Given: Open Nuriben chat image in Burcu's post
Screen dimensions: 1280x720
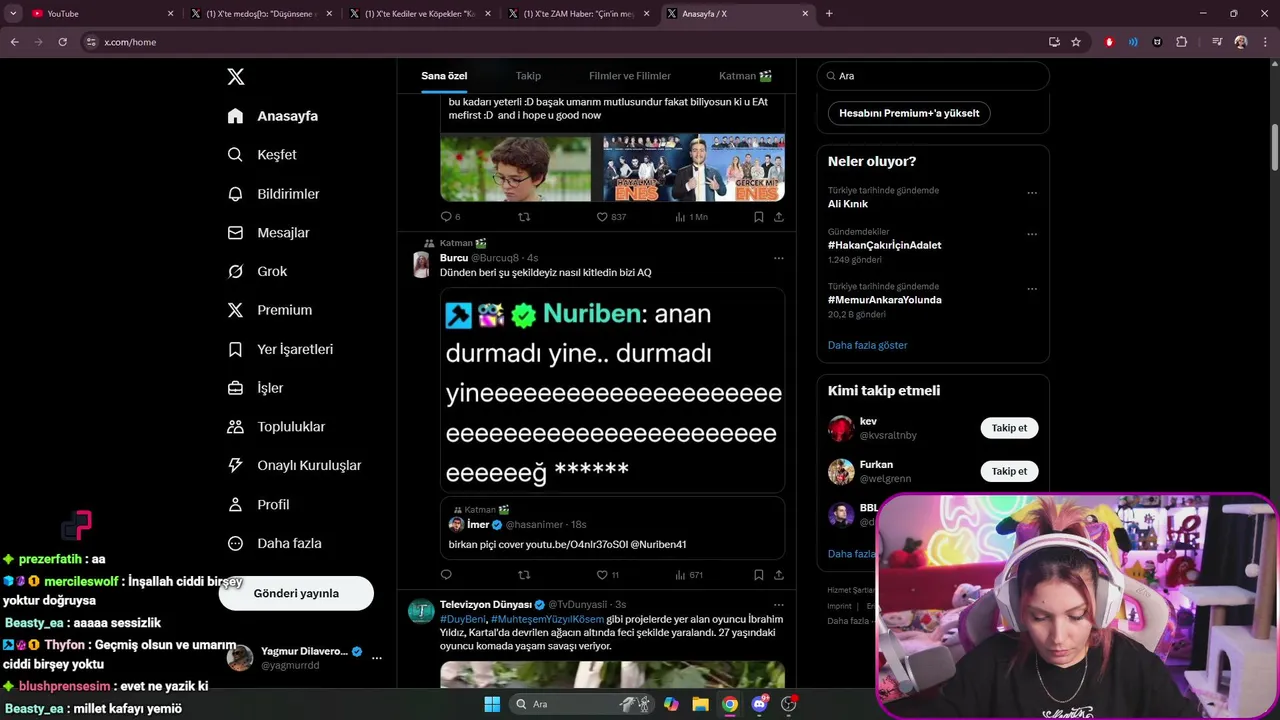Looking at the screenshot, I should [x=612, y=390].
